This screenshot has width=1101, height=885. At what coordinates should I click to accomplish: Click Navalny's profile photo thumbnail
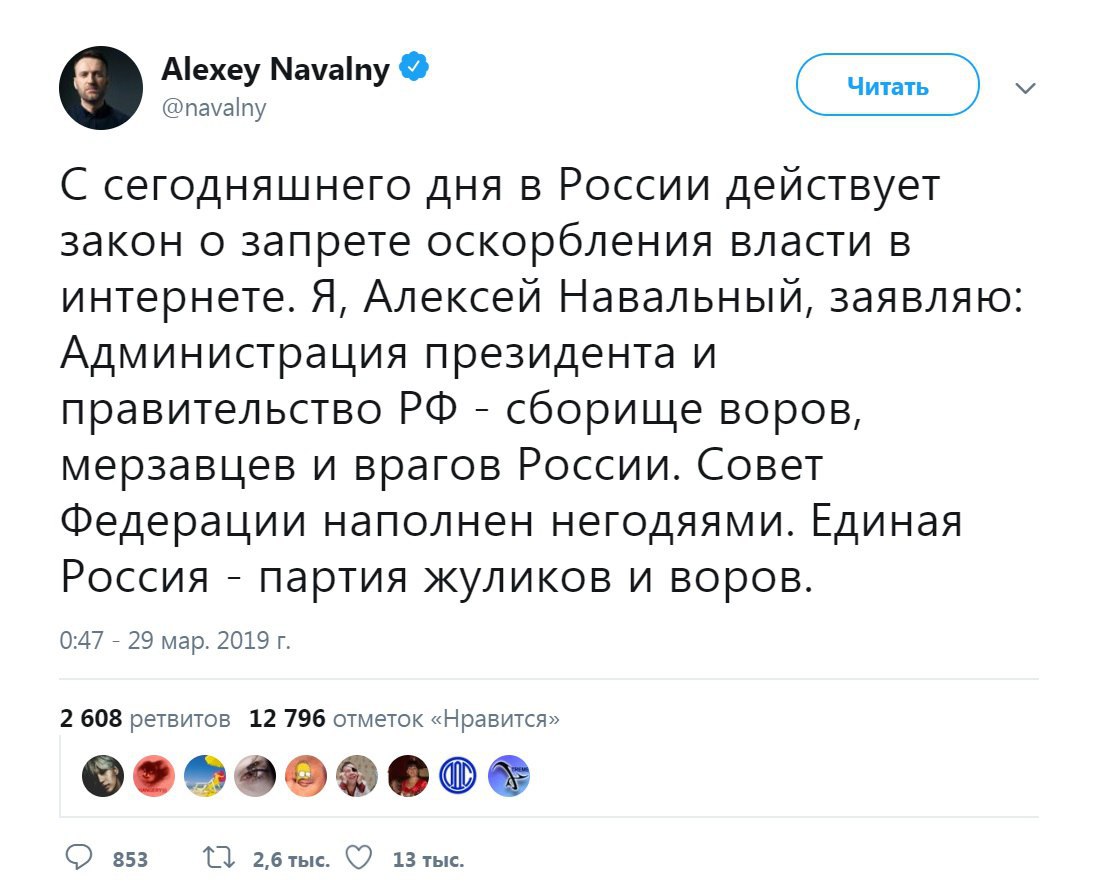pyautogui.click(x=101, y=88)
